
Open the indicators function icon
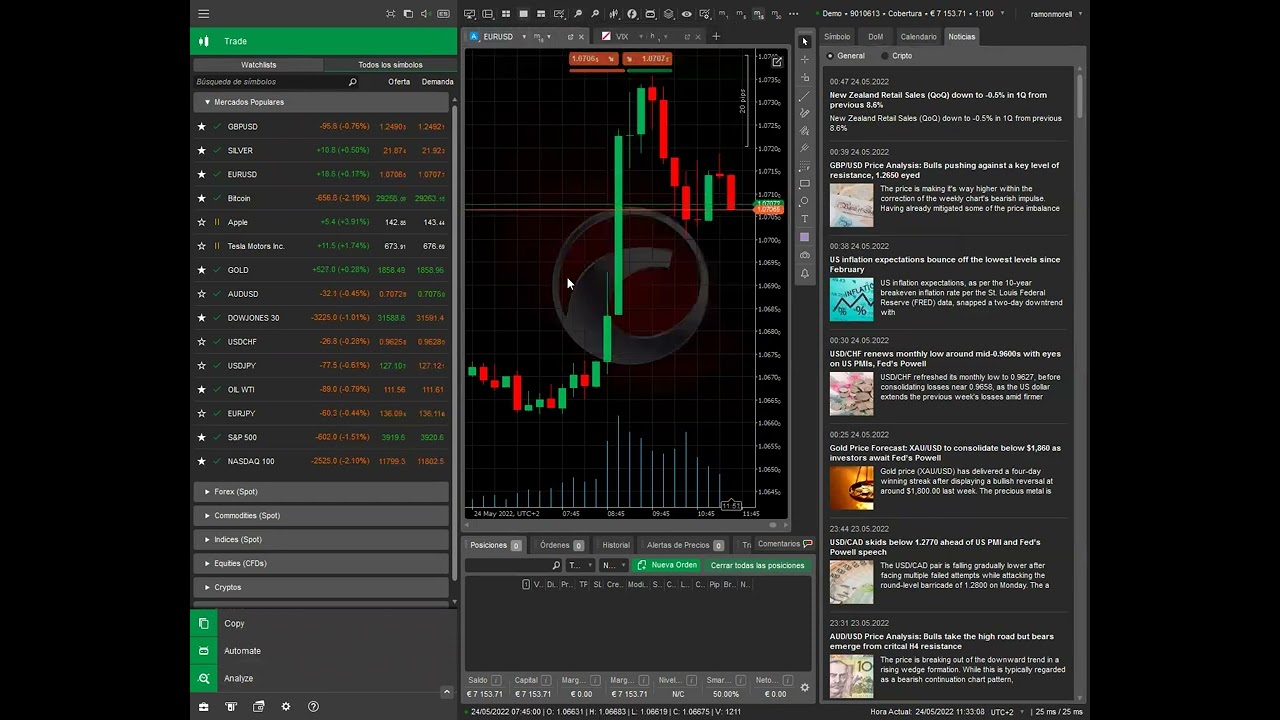point(632,14)
